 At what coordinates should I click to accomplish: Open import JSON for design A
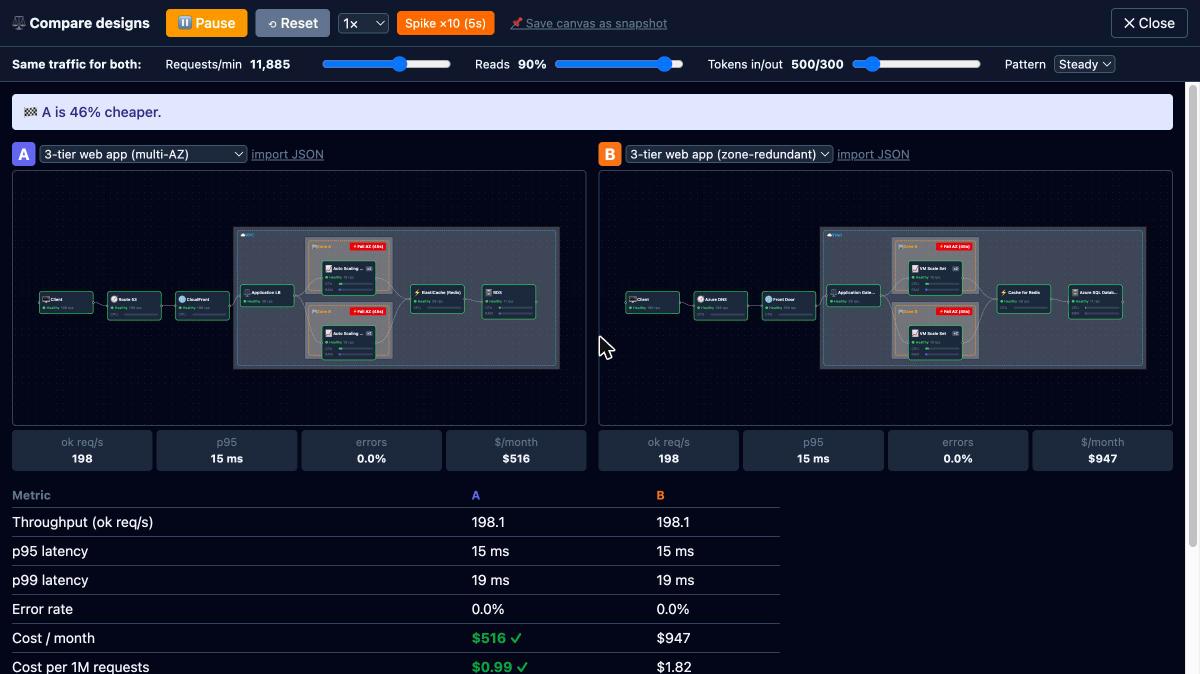(x=287, y=154)
